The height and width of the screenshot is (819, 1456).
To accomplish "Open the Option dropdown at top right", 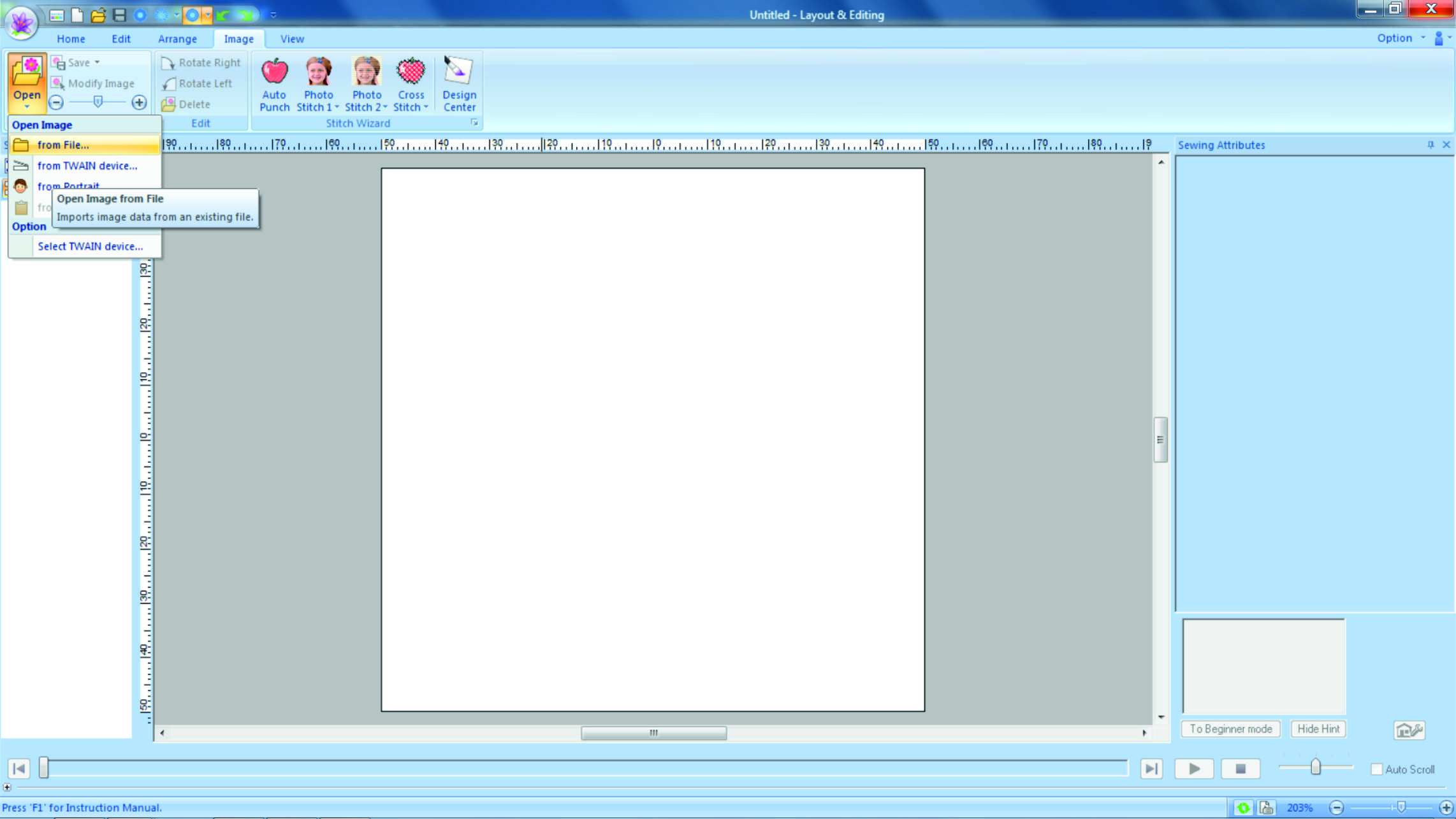I will (x=1401, y=38).
